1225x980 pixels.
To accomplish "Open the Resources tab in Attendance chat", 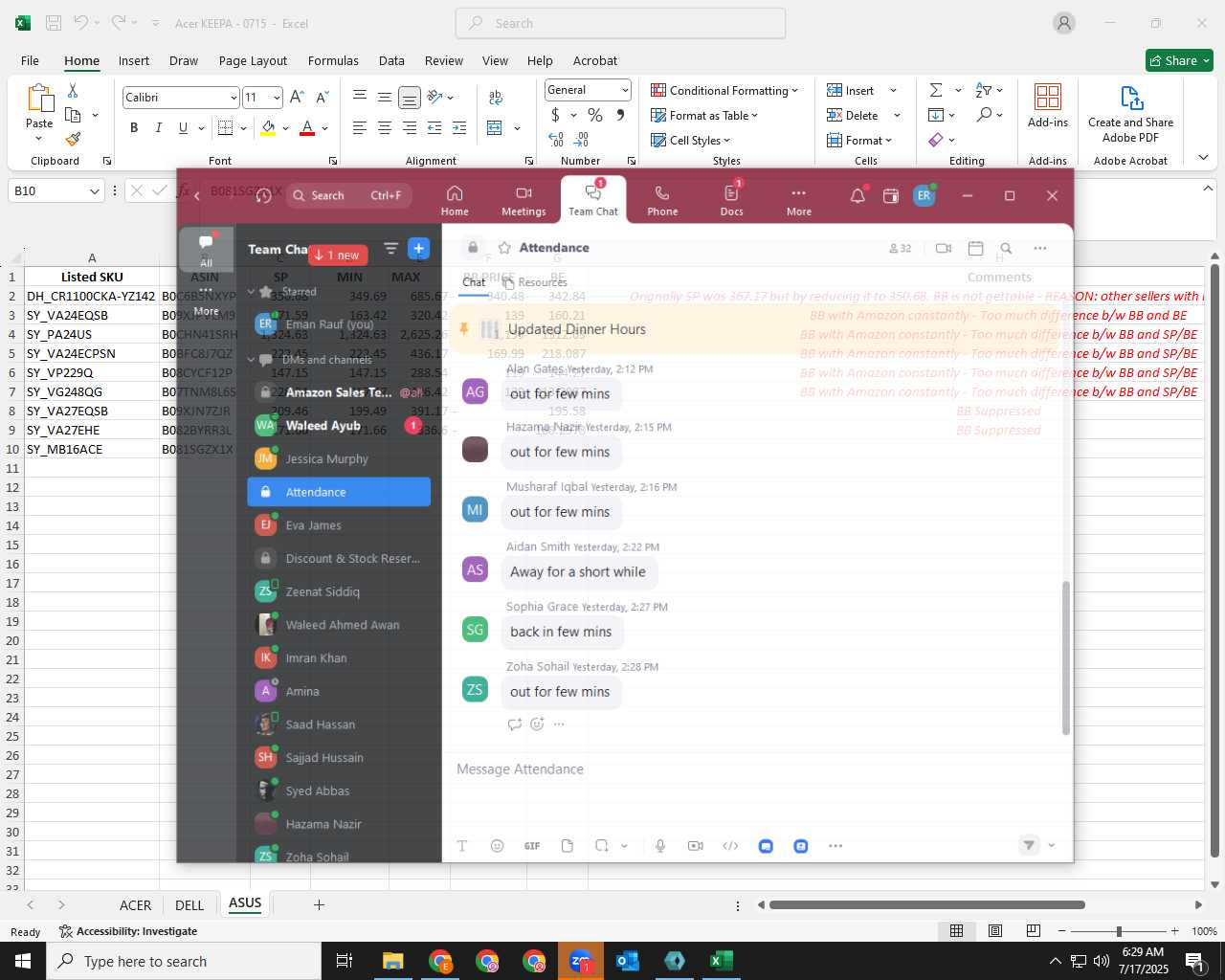I will 535,282.
